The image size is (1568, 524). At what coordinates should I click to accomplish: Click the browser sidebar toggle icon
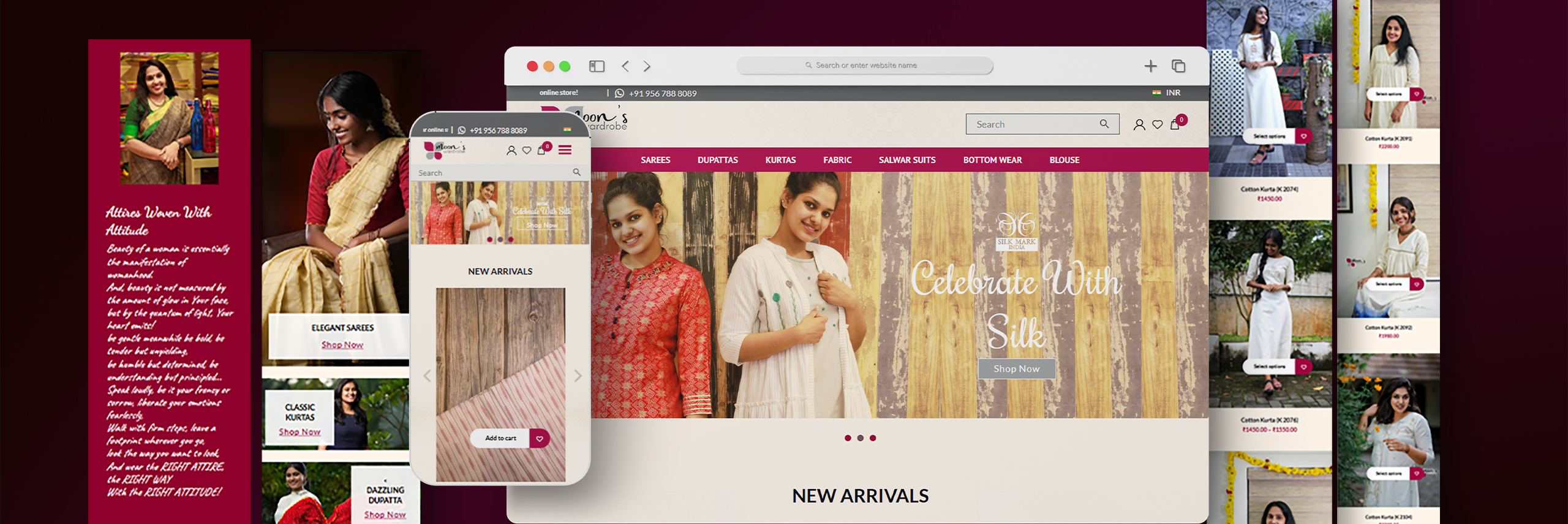pyautogui.click(x=597, y=66)
